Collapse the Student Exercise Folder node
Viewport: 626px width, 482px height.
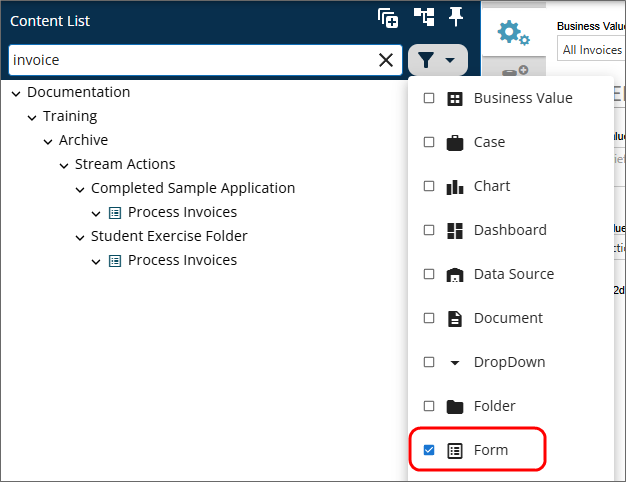[x=81, y=237]
